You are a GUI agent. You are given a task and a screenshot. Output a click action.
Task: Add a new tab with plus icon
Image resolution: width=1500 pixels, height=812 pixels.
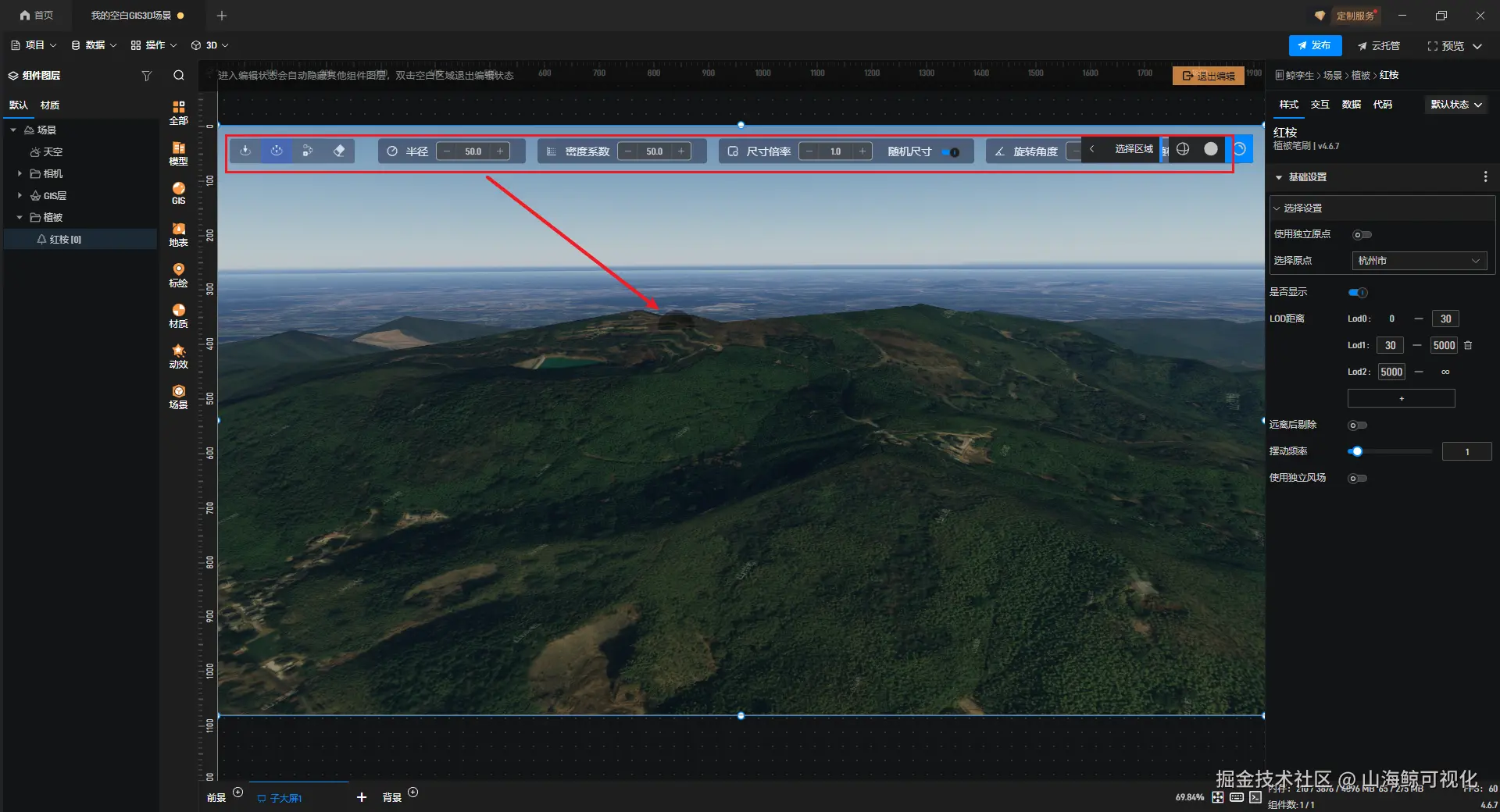(222, 16)
